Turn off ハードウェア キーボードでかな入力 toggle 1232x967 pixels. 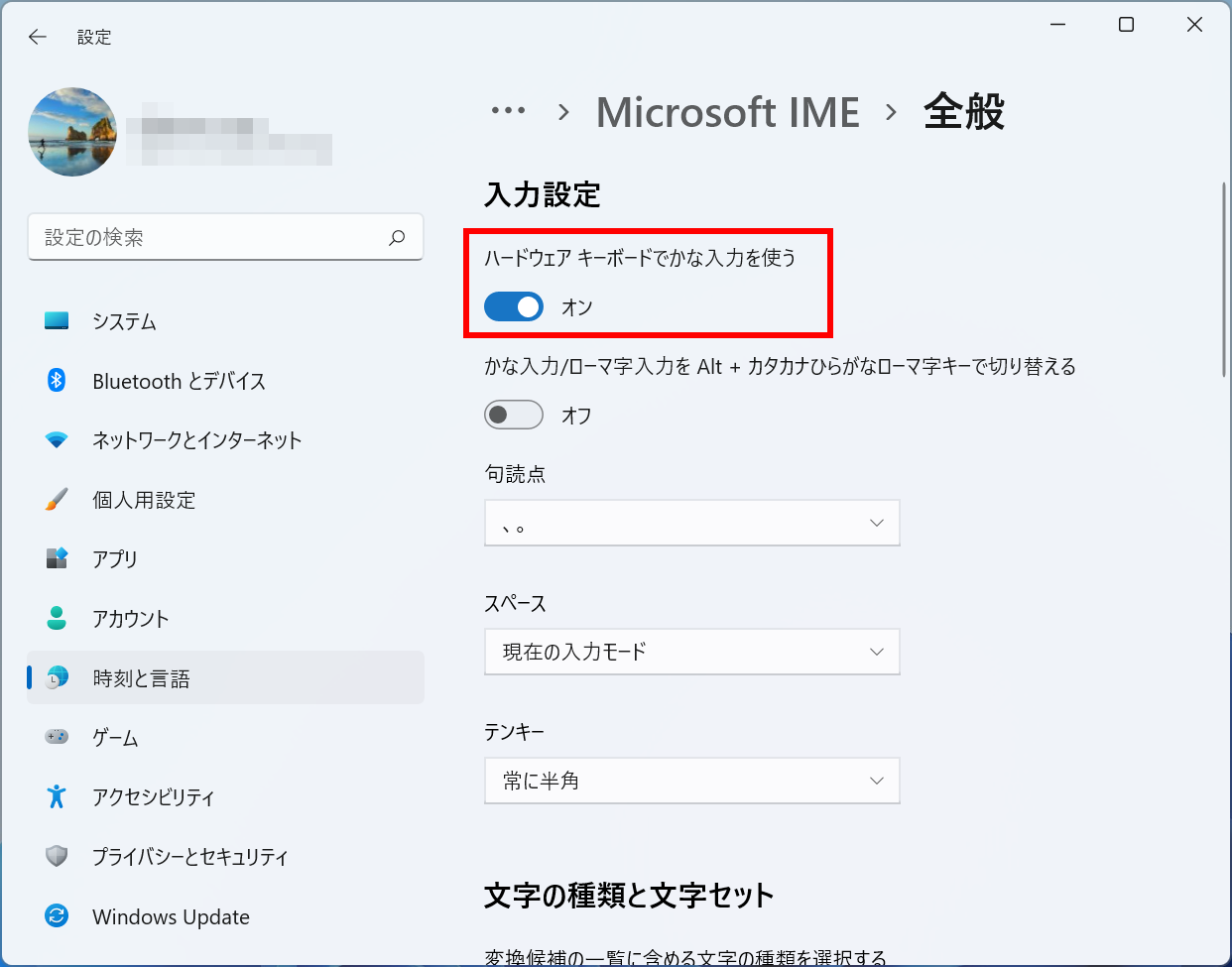[514, 306]
